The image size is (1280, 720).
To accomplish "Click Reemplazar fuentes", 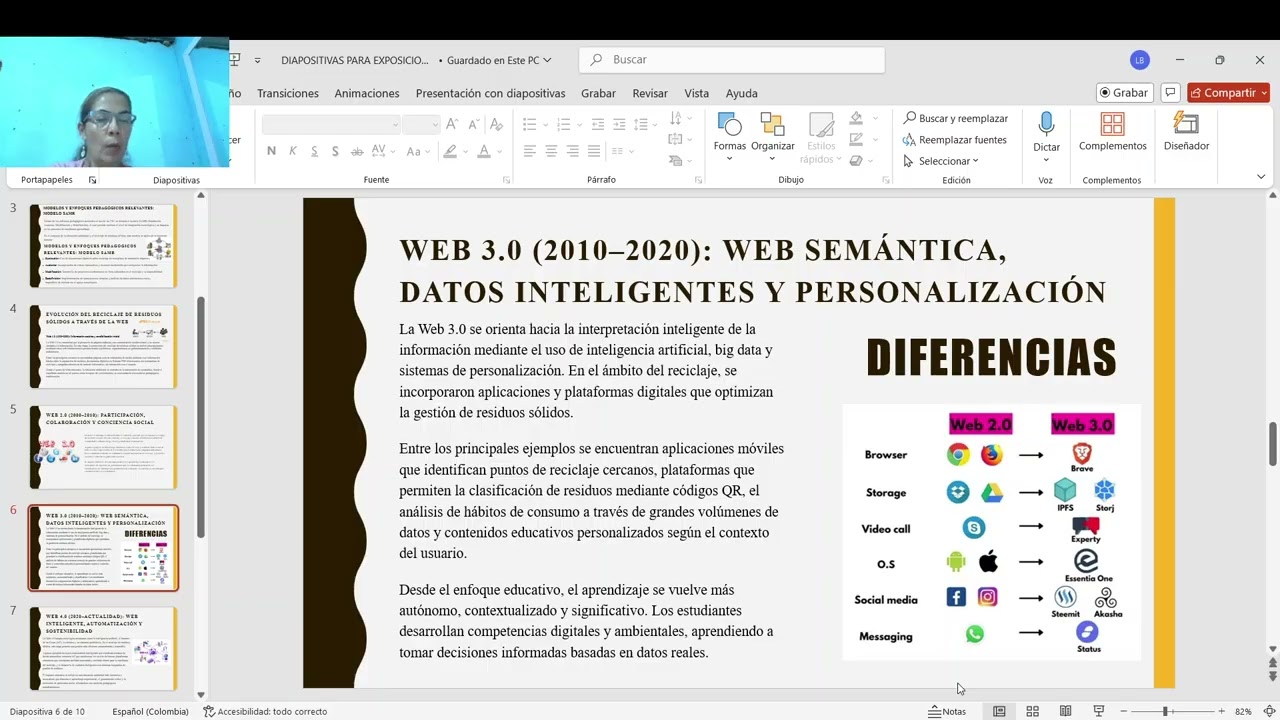I will point(955,140).
